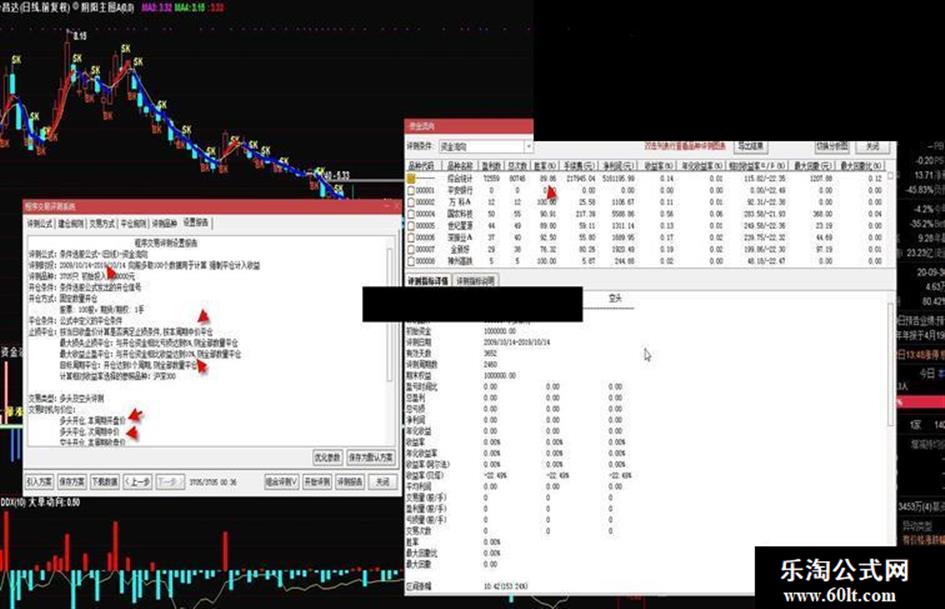Sort by the 年化收益率(%) column header
This screenshot has width=945, height=609.
(701, 165)
